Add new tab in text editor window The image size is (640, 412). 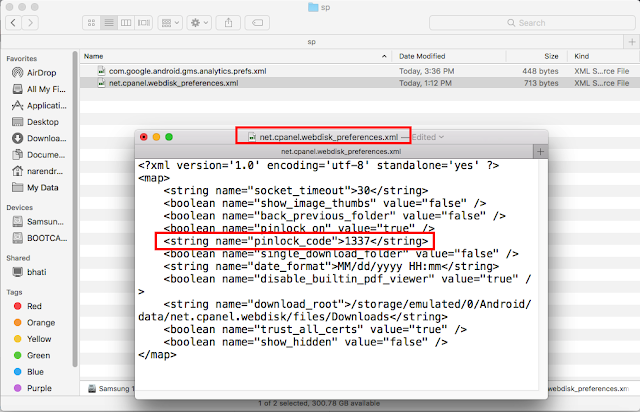tap(540, 151)
